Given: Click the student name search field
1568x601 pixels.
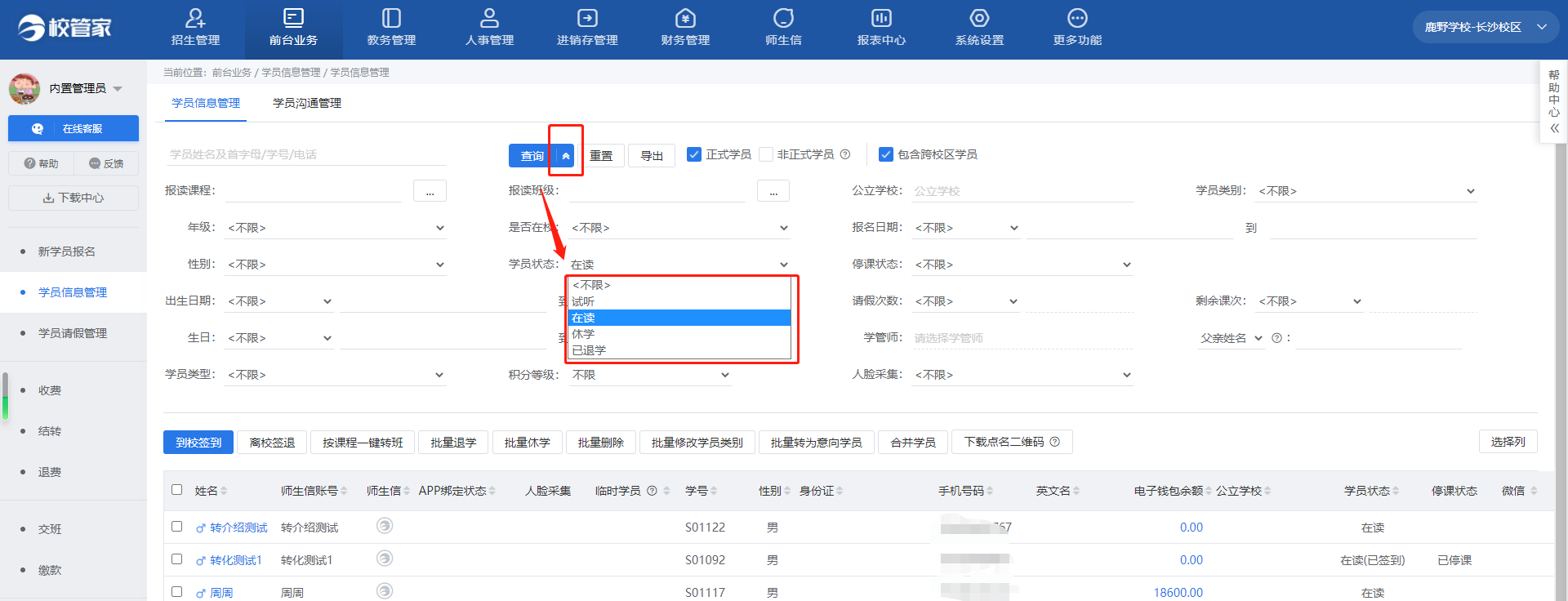Looking at the screenshot, I should click(305, 154).
